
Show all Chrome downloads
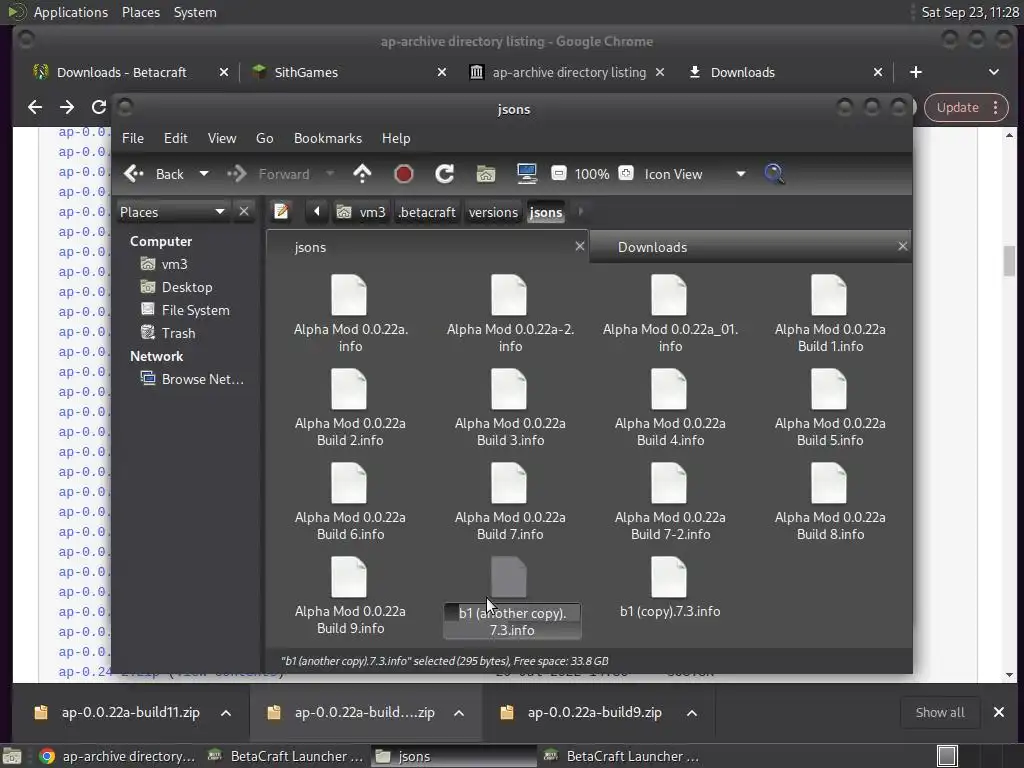(940, 712)
